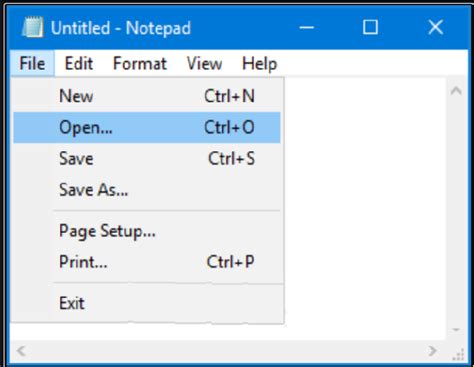Minimize the Notepad window
Screen dimensions: 474x367
307,27
